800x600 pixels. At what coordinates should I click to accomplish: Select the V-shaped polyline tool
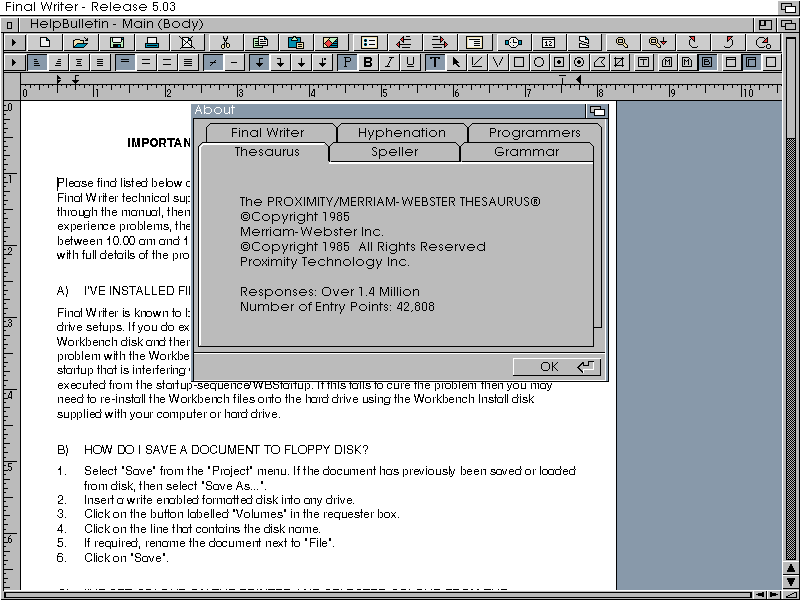497,62
